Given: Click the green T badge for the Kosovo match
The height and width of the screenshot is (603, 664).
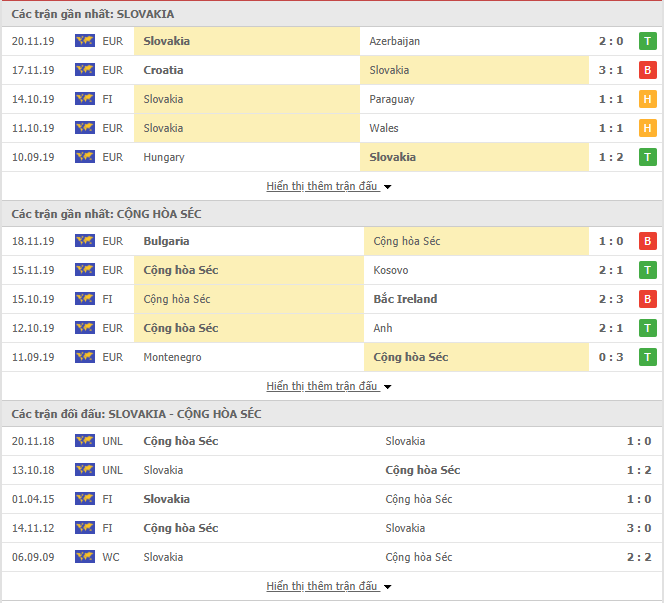Looking at the screenshot, I should point(647,270).
